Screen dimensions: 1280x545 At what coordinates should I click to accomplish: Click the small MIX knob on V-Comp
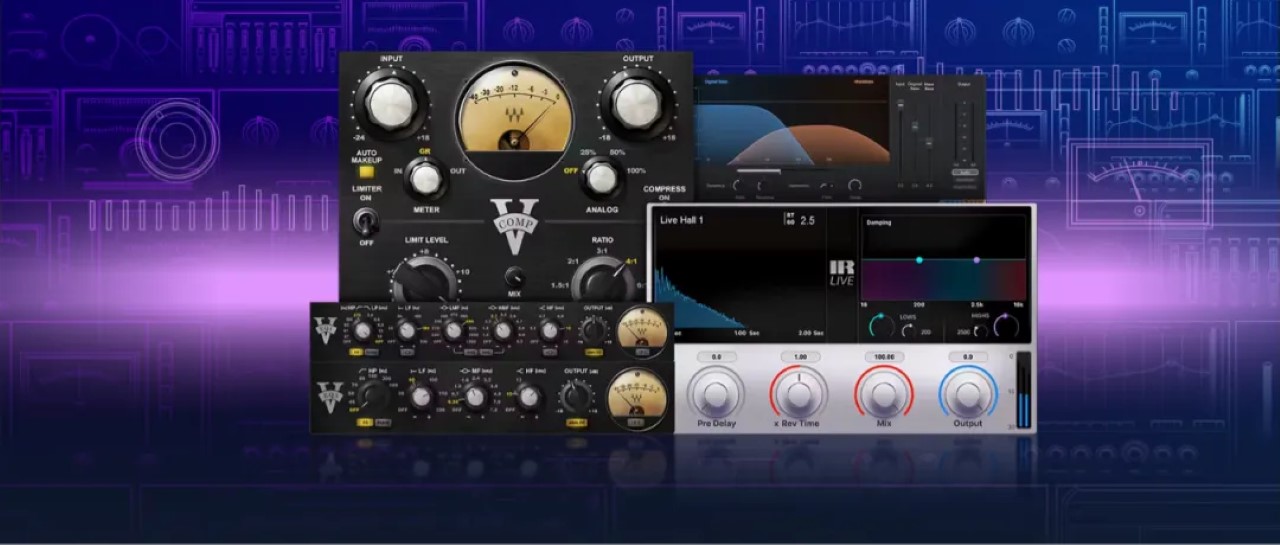[514, 277]
